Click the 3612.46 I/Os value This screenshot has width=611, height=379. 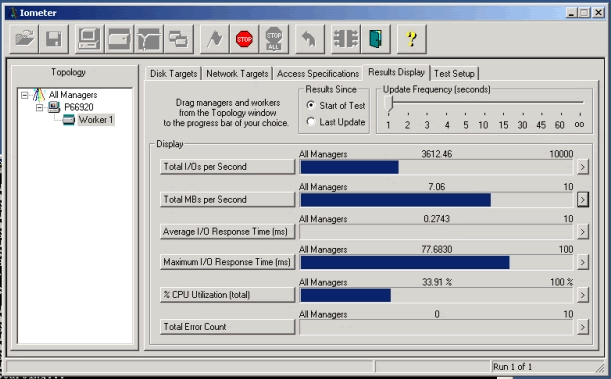(436, 154)
